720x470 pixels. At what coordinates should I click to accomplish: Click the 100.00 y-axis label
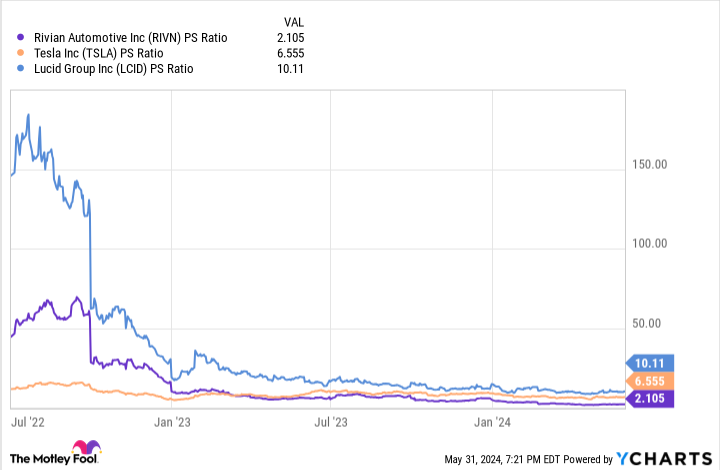[x=649, y=243]
